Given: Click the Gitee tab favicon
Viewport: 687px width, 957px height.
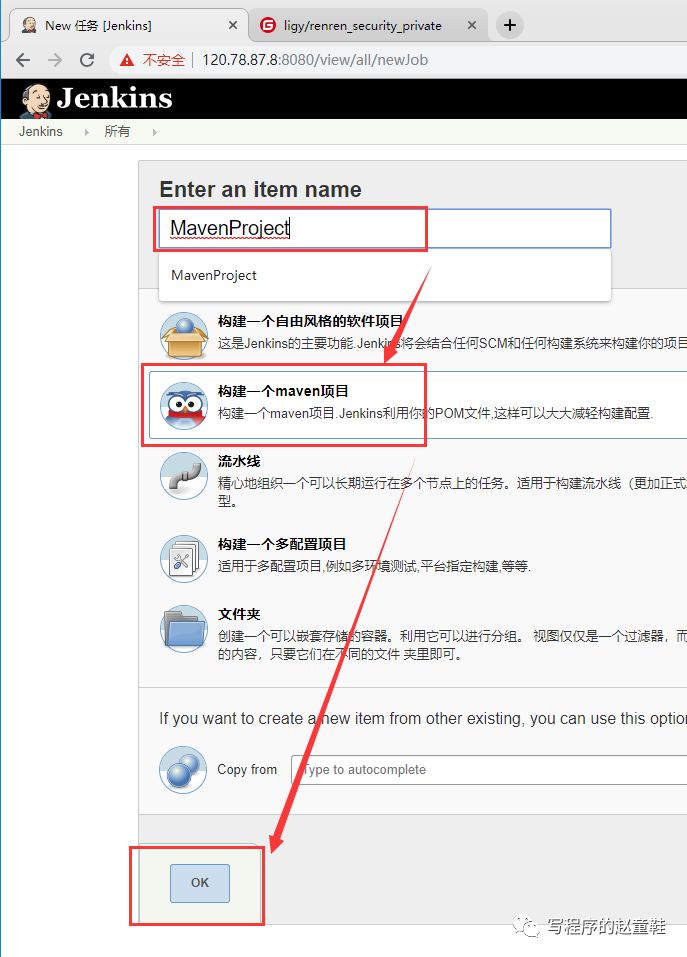Looking at the screenshot, I should pyautogui.click(x=267, y=25).
